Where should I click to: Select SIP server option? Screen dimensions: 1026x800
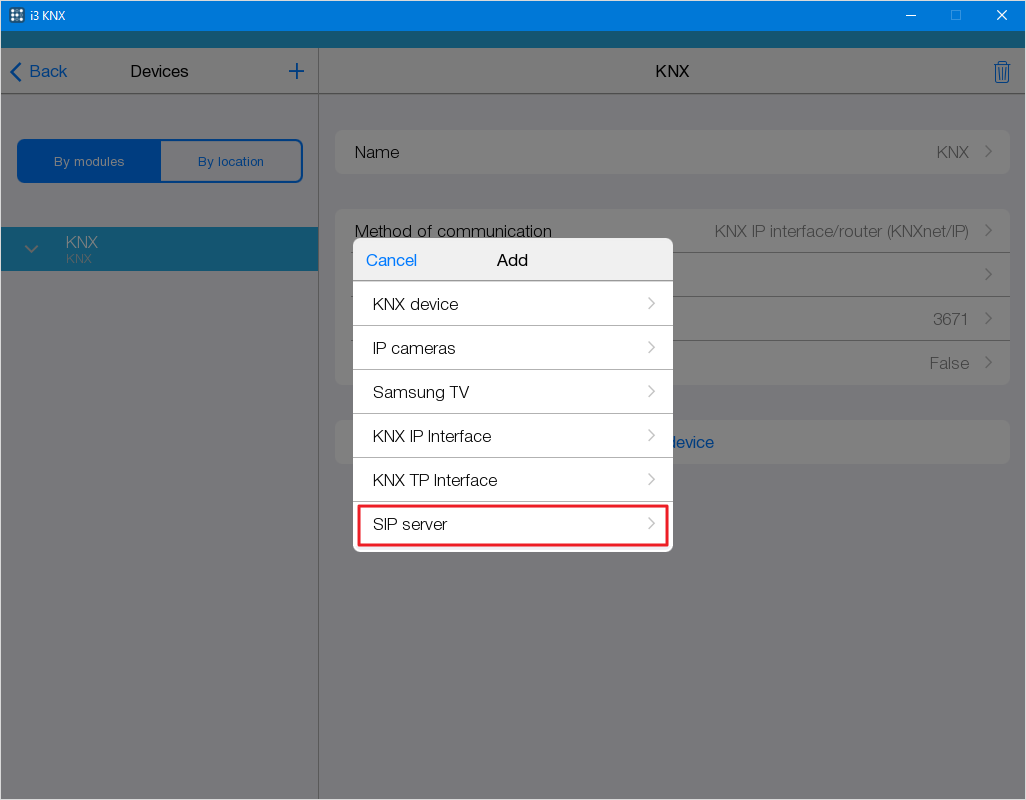tap(512, 524)
